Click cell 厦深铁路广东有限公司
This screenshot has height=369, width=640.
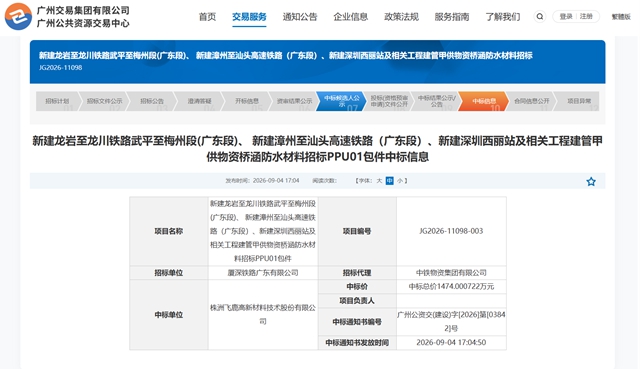pos(263,273)
